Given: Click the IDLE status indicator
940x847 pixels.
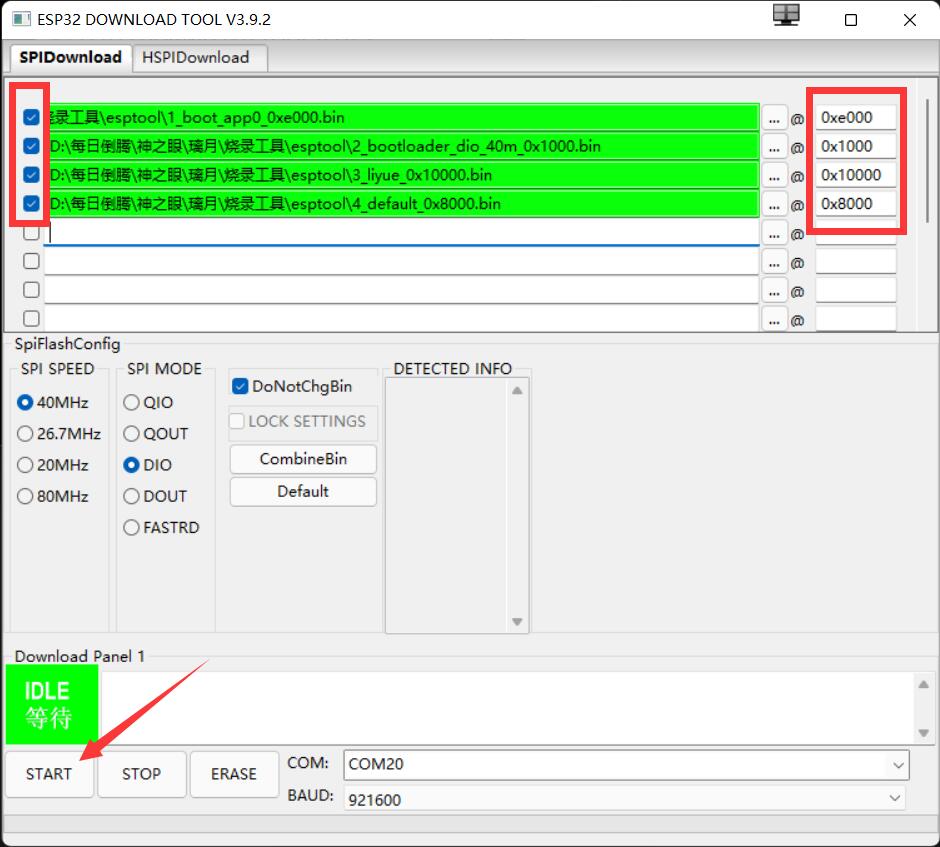Looking at the screenshot, I should pyautogui.click(x=52, y=705).
